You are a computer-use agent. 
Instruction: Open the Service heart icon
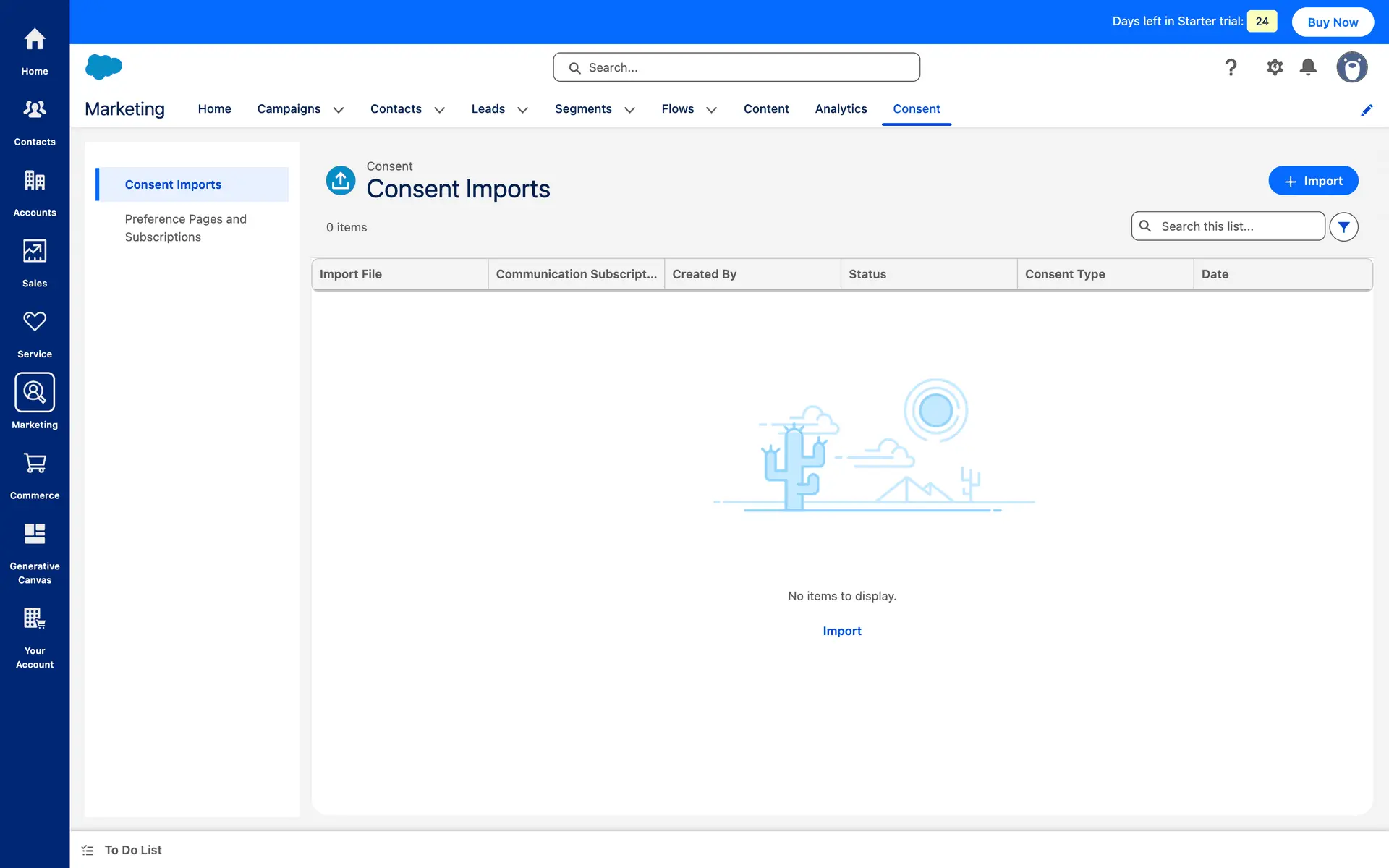pyautogui.click(x=35, y=322)
